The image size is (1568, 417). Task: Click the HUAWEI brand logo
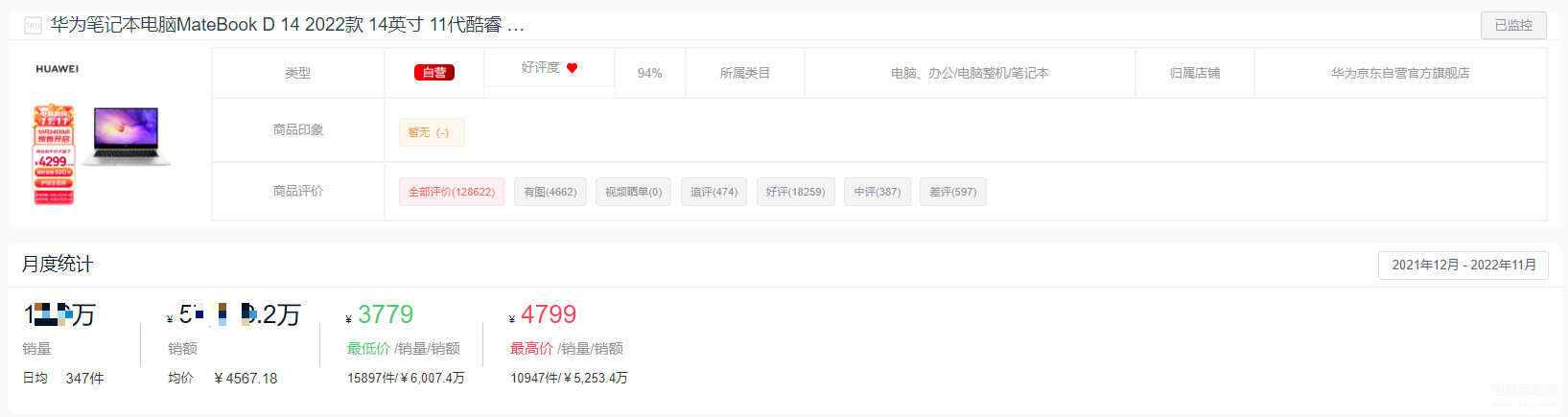click(58, 69)
